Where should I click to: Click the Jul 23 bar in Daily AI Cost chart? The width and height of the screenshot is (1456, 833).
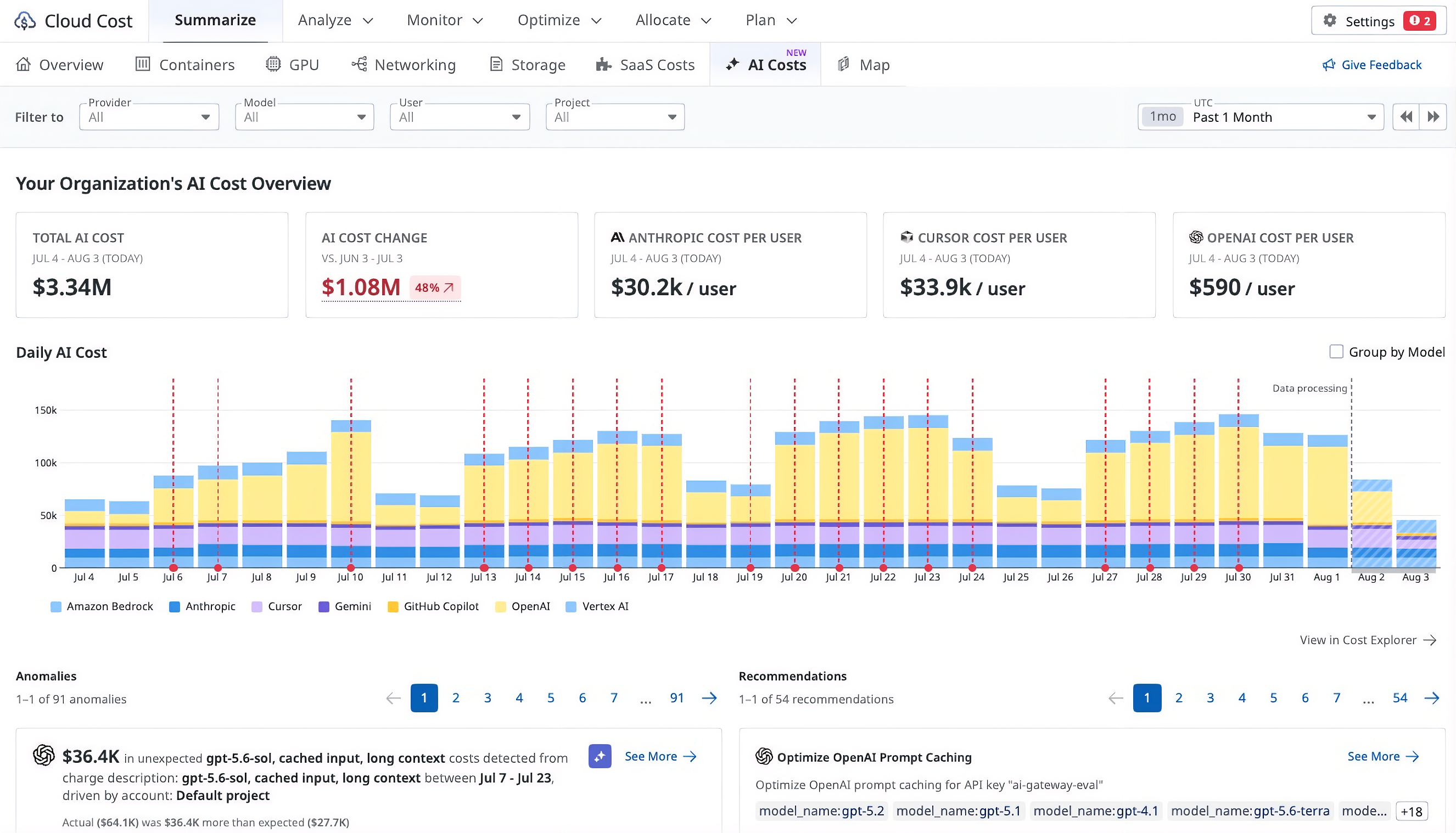coord(928,492)
